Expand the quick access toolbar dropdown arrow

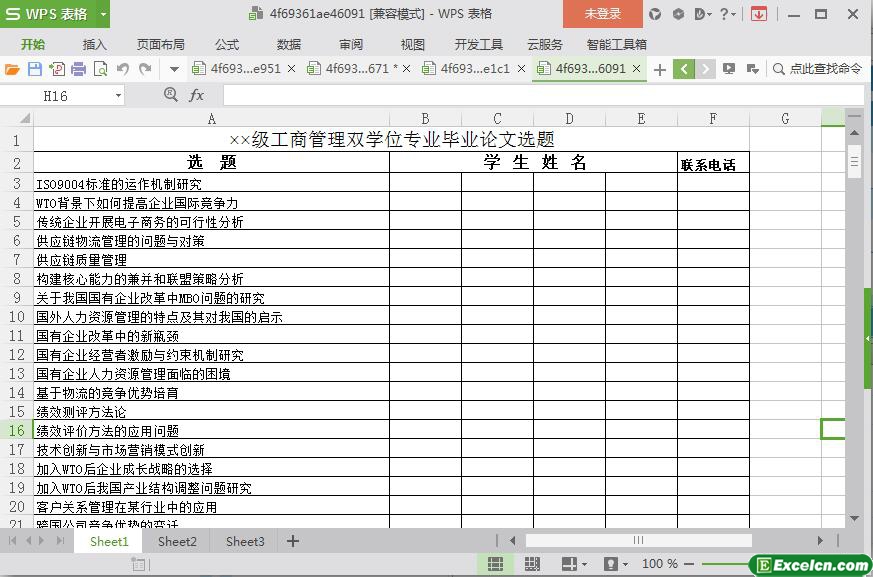point(174,70)
